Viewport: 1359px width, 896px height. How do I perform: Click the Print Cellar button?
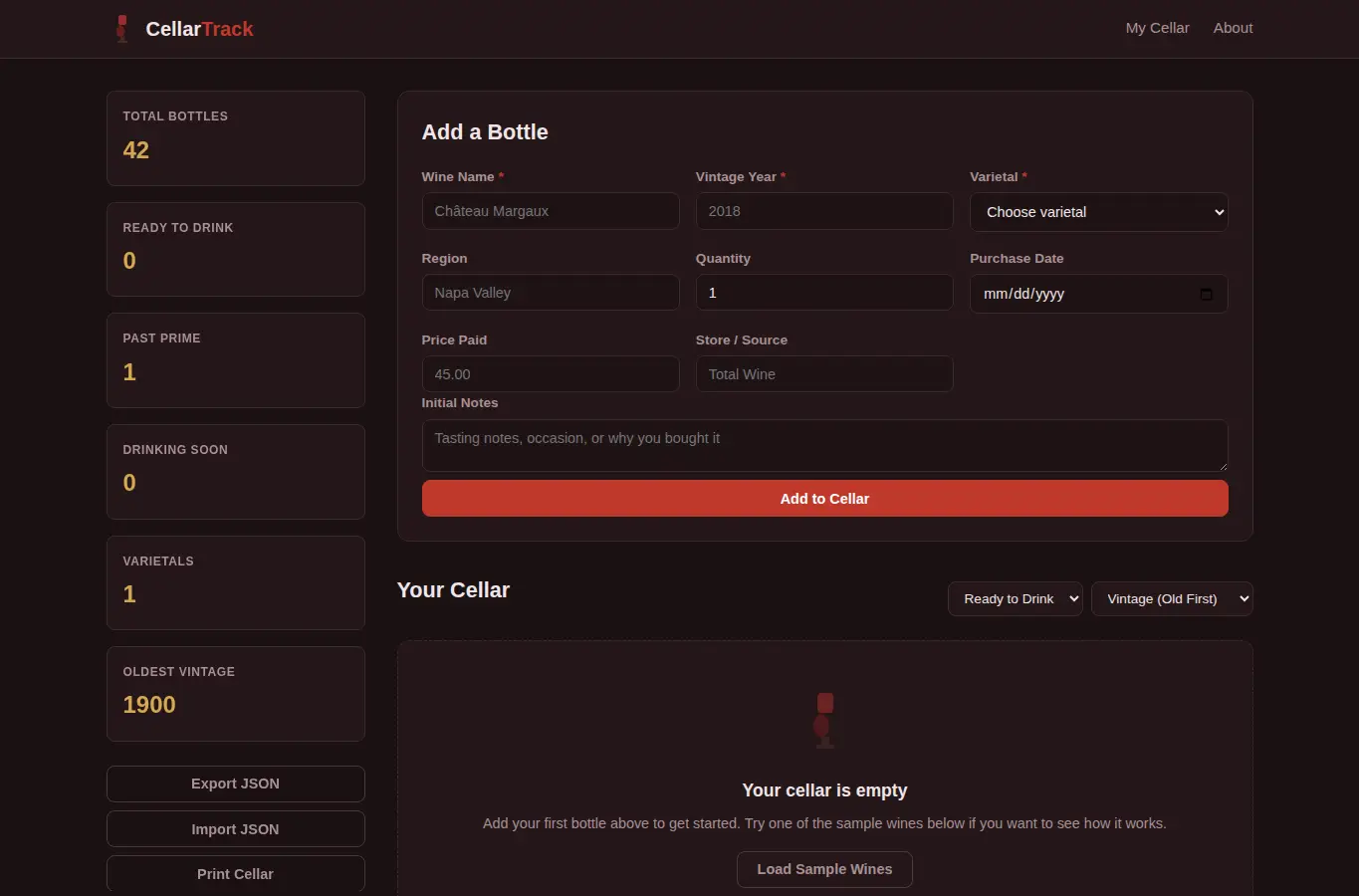[236, 874]
